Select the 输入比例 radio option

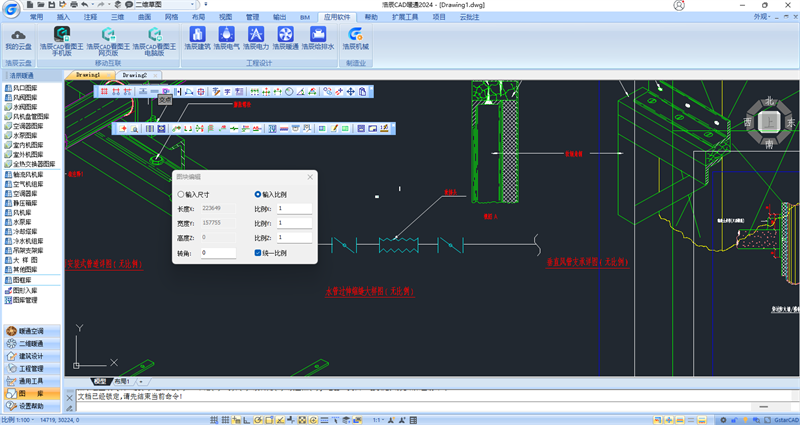(258, 194)
